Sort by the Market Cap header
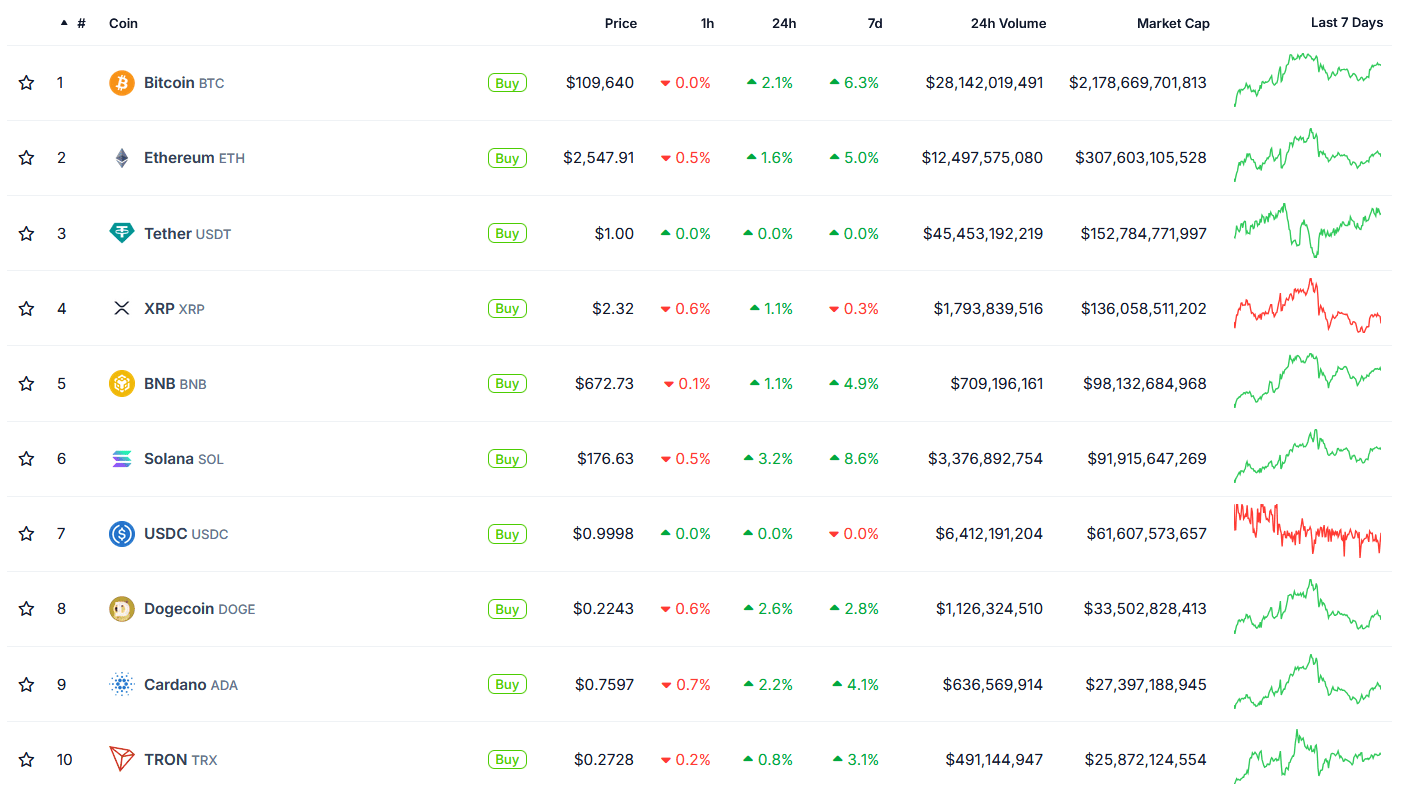 pyautogui.click(x=1173, y=23)
